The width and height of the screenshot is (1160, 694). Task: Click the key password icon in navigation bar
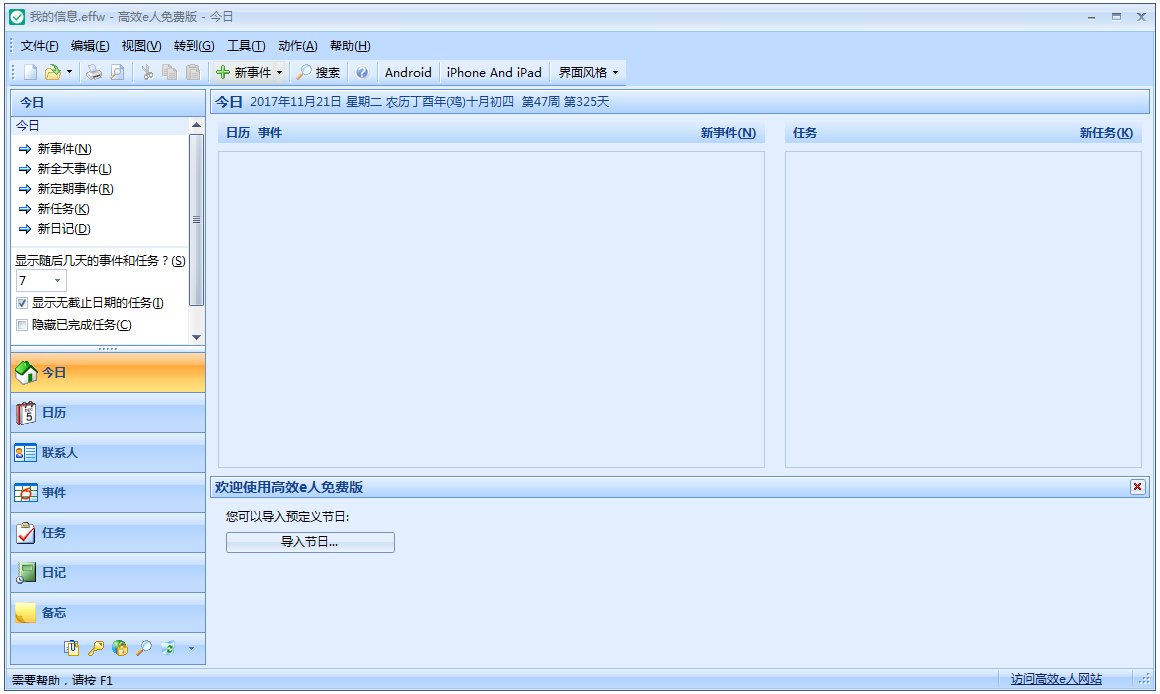96,648
